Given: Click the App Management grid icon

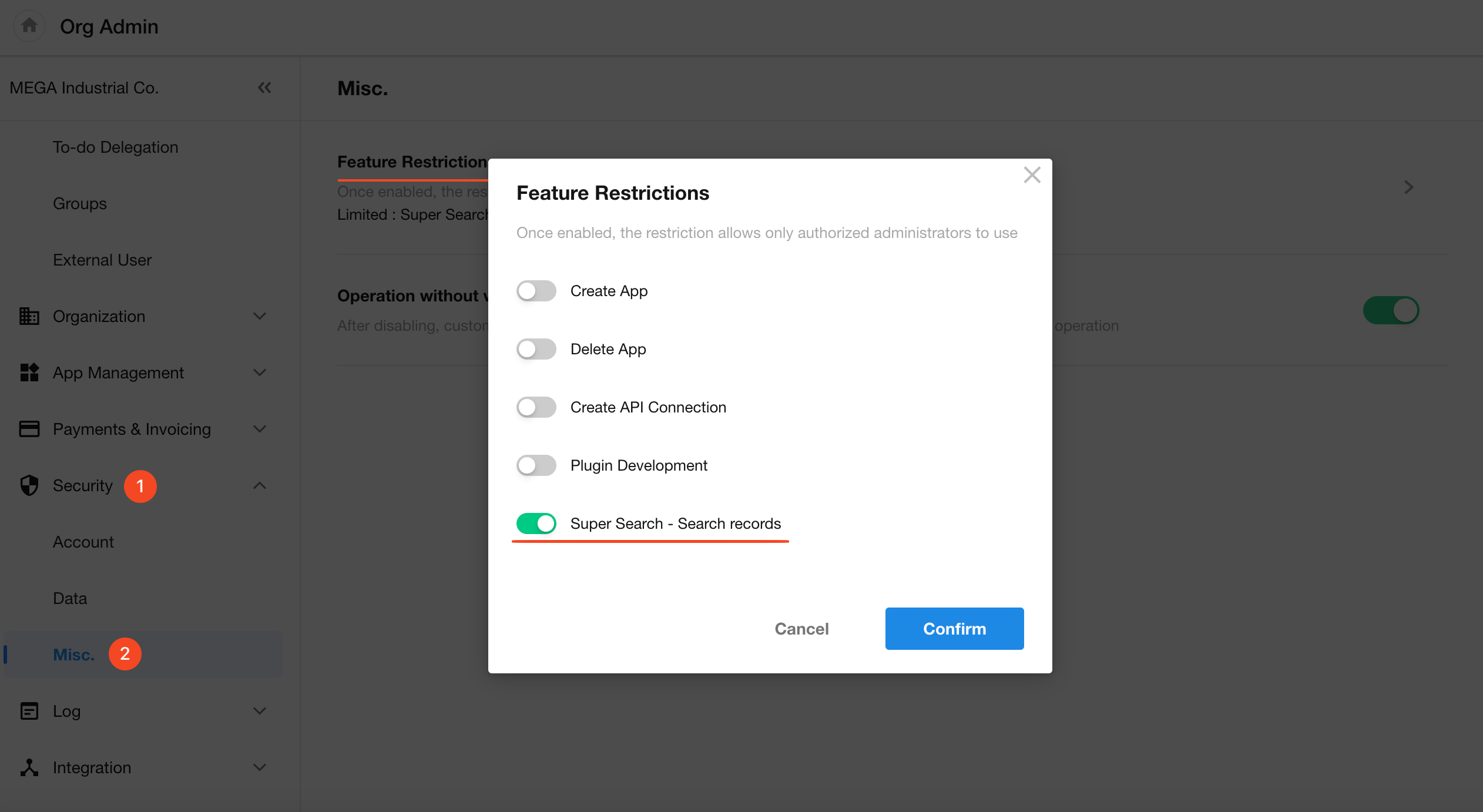Looking at the screenshot, I should (x=29, y=373).
